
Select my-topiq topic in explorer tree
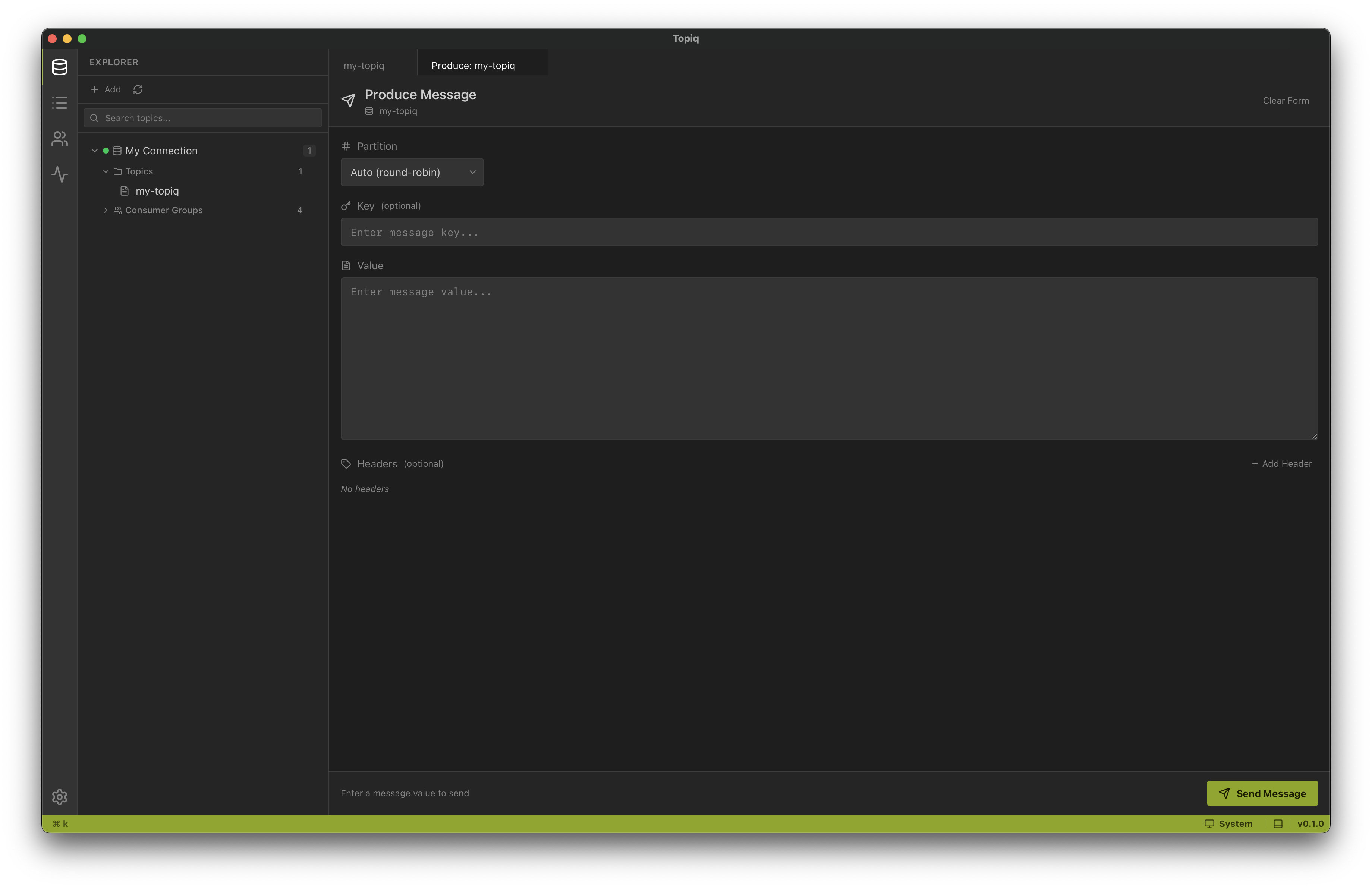[157, 191]
